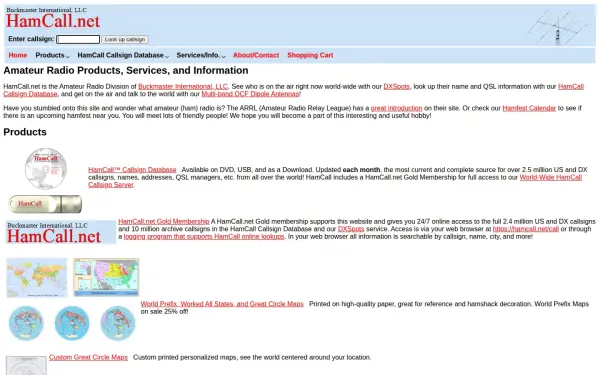Open the Shopping Cart
This screenshot has height=375, width=600.
pos(310,55)
